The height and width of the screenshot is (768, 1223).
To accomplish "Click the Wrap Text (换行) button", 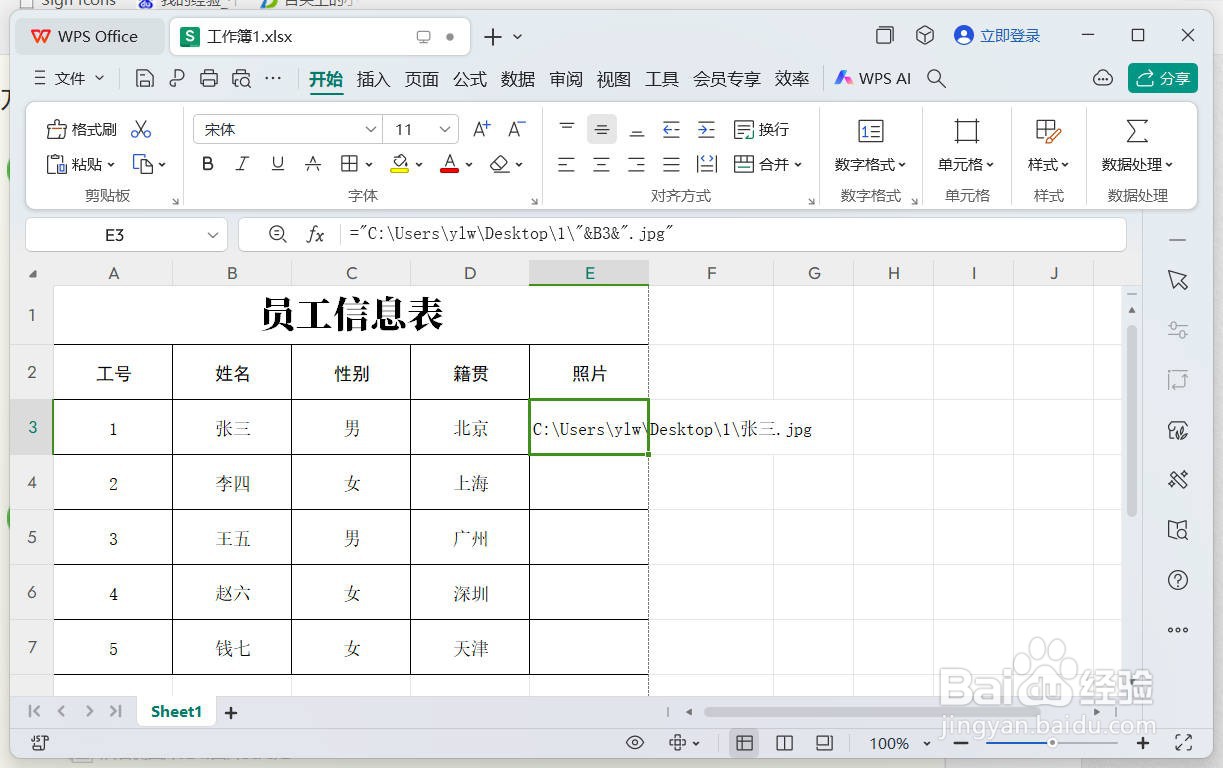I will (761, 129).
